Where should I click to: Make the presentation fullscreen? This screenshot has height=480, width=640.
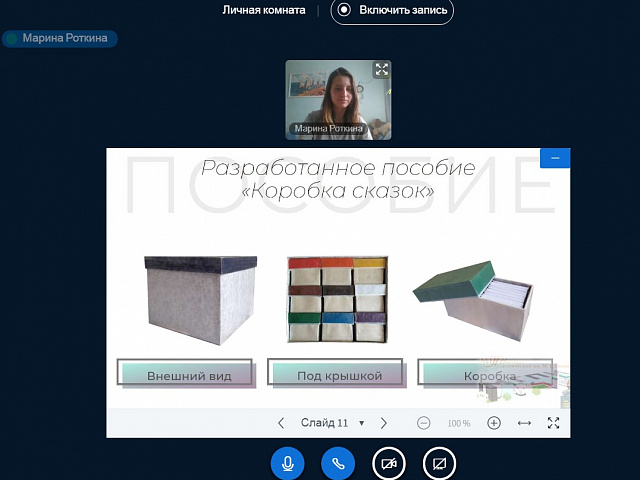pyautogui.click(x=554, y=423)
